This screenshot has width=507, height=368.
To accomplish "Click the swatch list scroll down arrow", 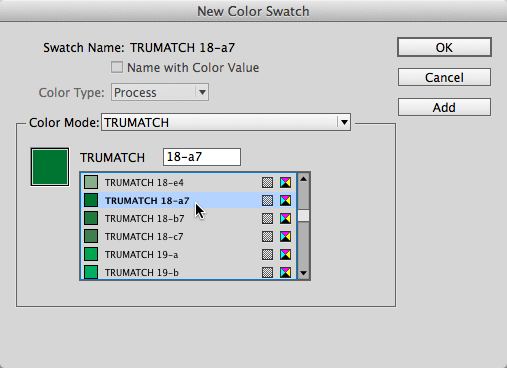I will (x=303, y=273).
